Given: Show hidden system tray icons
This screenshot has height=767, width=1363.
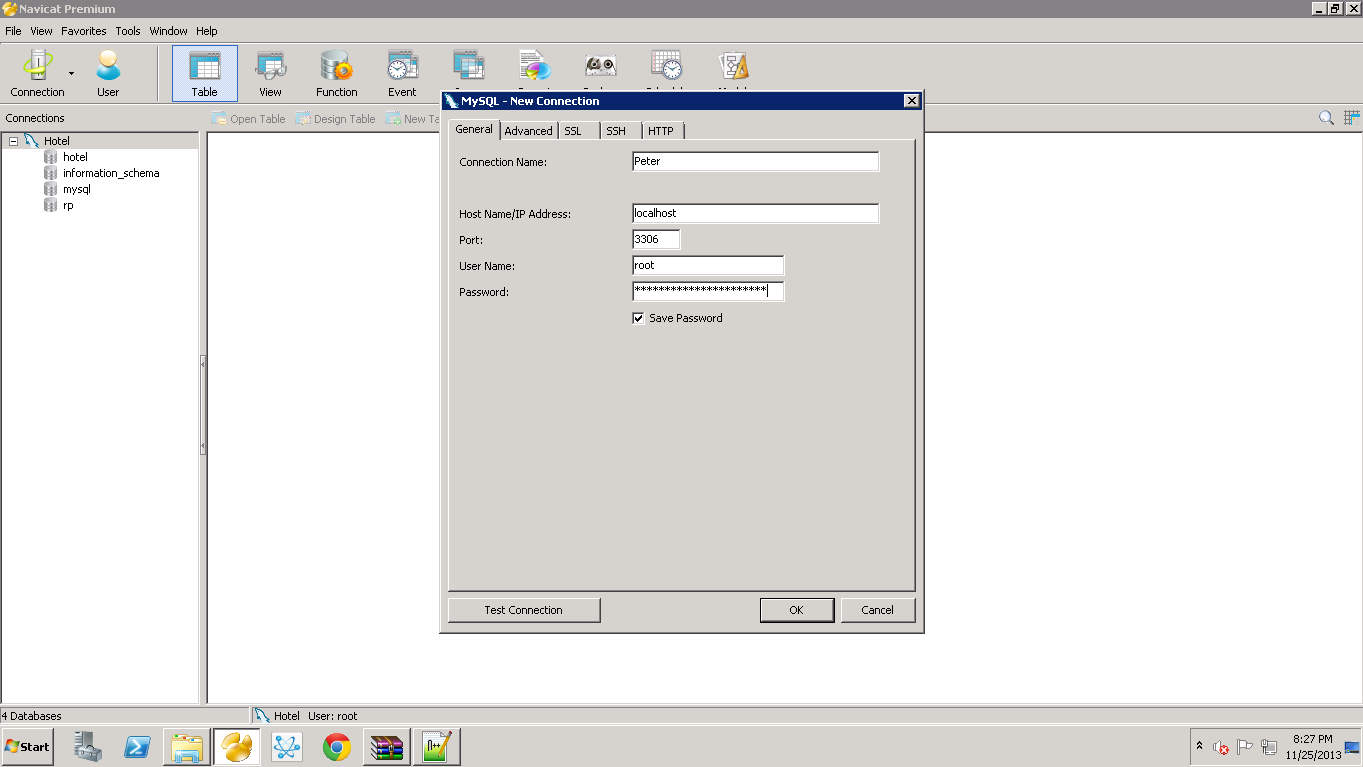Looking at the screenshot, I should click(1199, 746).
